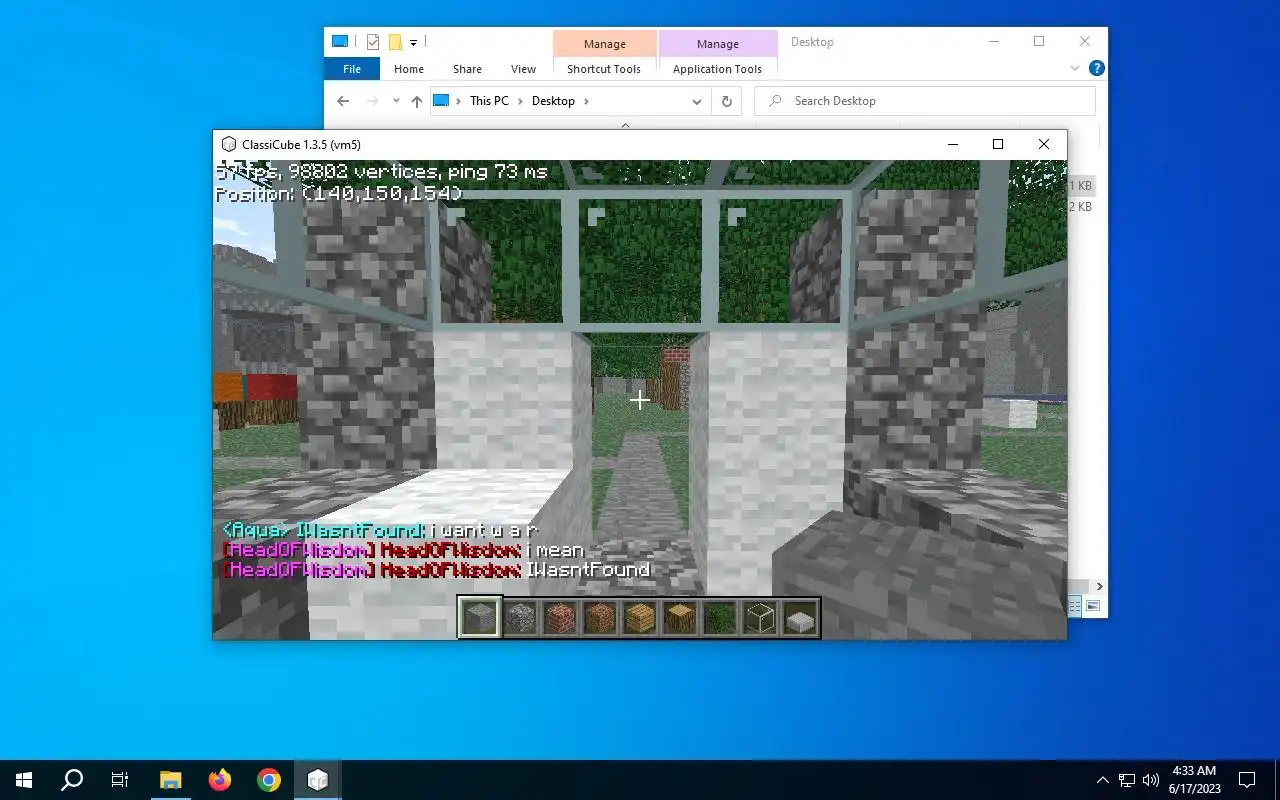Image resolution: width=1280 pixels, height=800 pixels.
Task: Expand the Explorer ribbon with the chevron
Action: click(1075, 69)
